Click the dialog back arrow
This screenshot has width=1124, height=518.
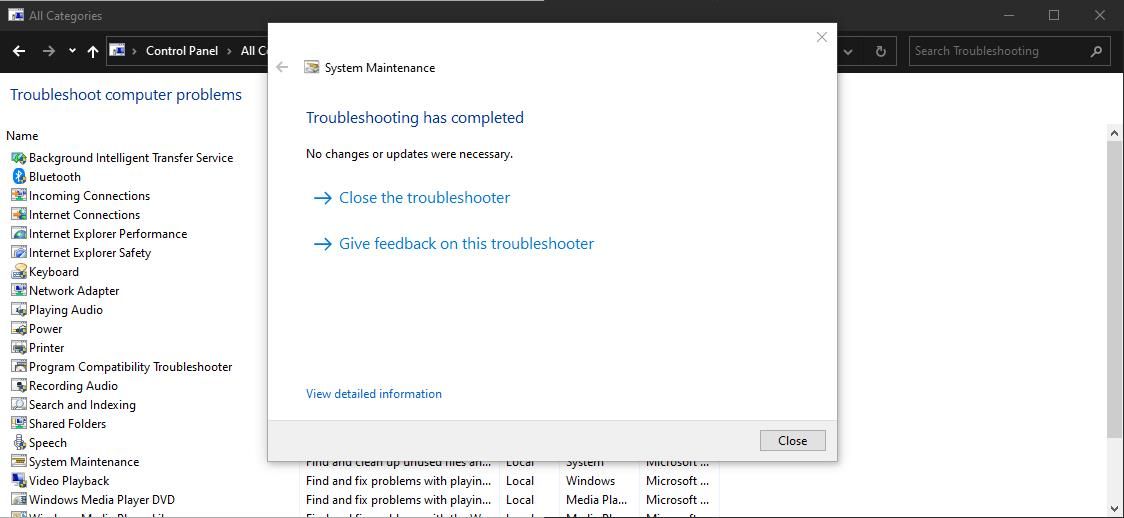click(282, 67)
